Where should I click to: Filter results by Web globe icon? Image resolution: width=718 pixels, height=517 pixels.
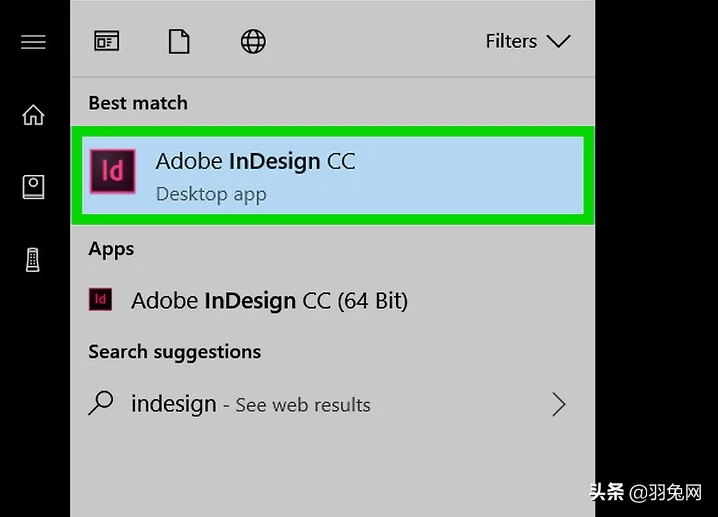pyautogui.click(x=253, y=42)
